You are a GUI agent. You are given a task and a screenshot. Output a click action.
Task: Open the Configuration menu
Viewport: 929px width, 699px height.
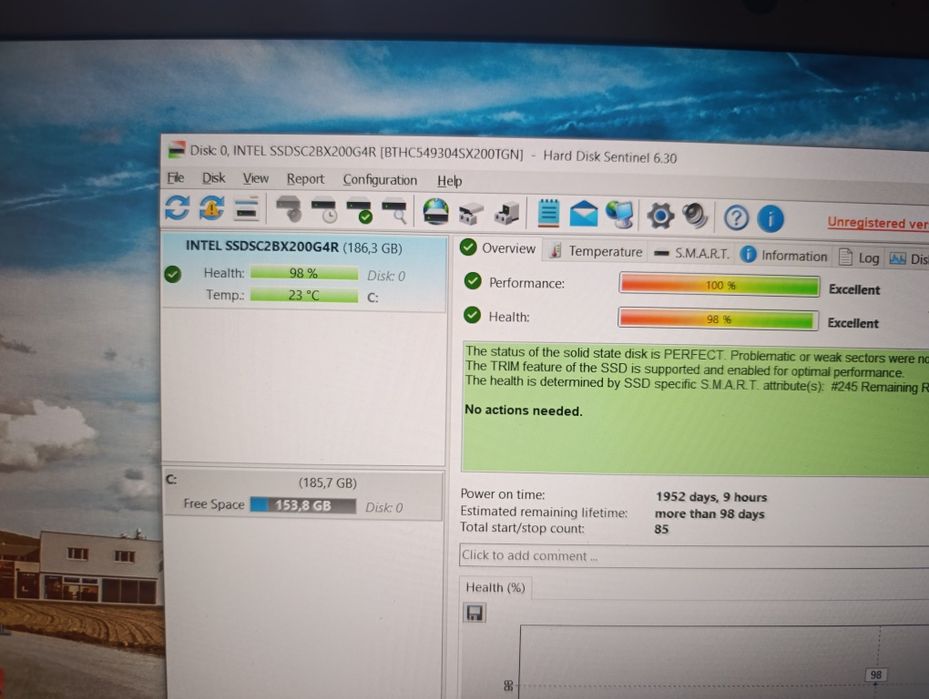coord(380,180)
